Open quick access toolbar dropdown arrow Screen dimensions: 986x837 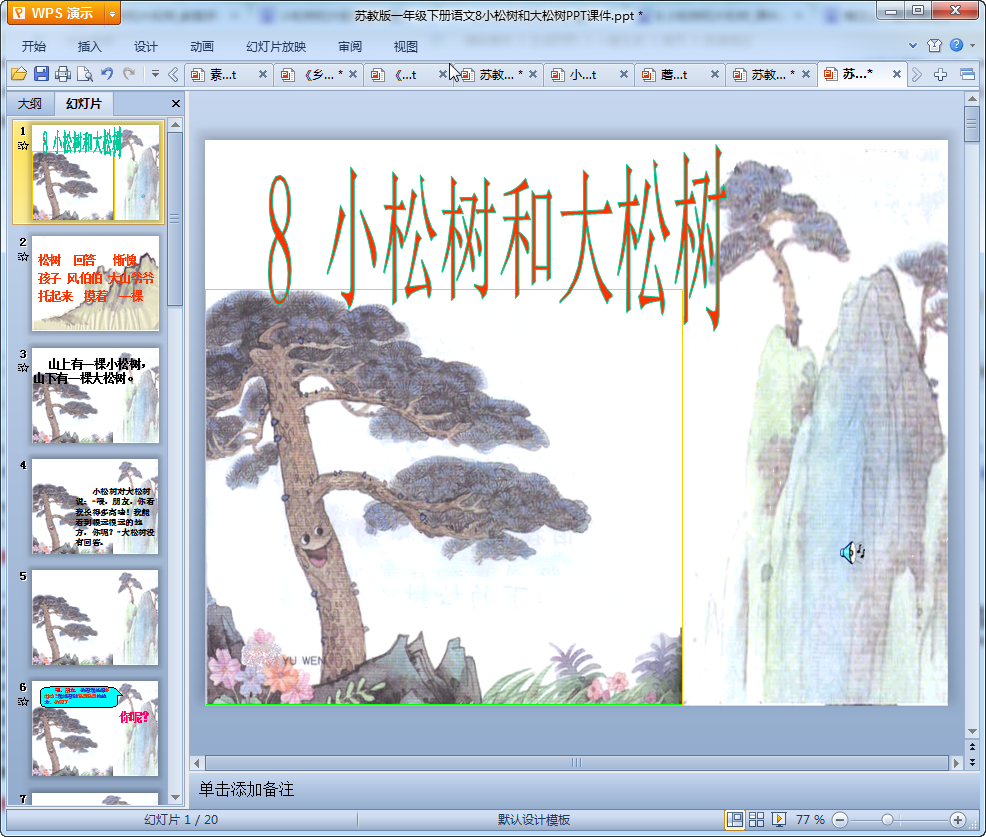point(155,74)
